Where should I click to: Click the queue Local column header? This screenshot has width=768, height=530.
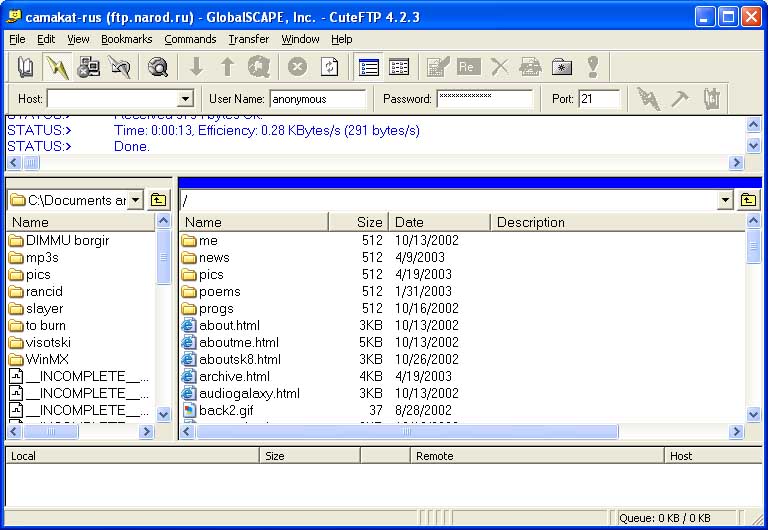[x=132, y=456]
